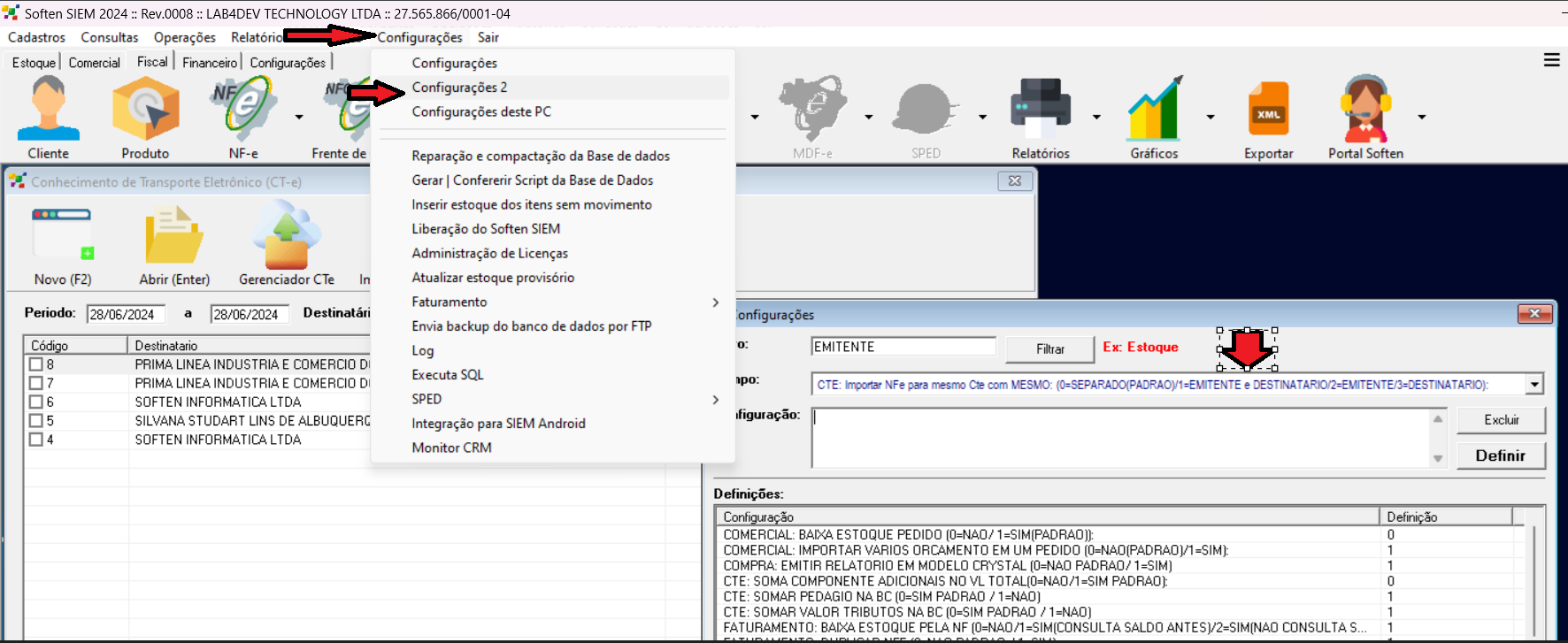Click the Soften SIEM app icon in title bar

[11, 12]
